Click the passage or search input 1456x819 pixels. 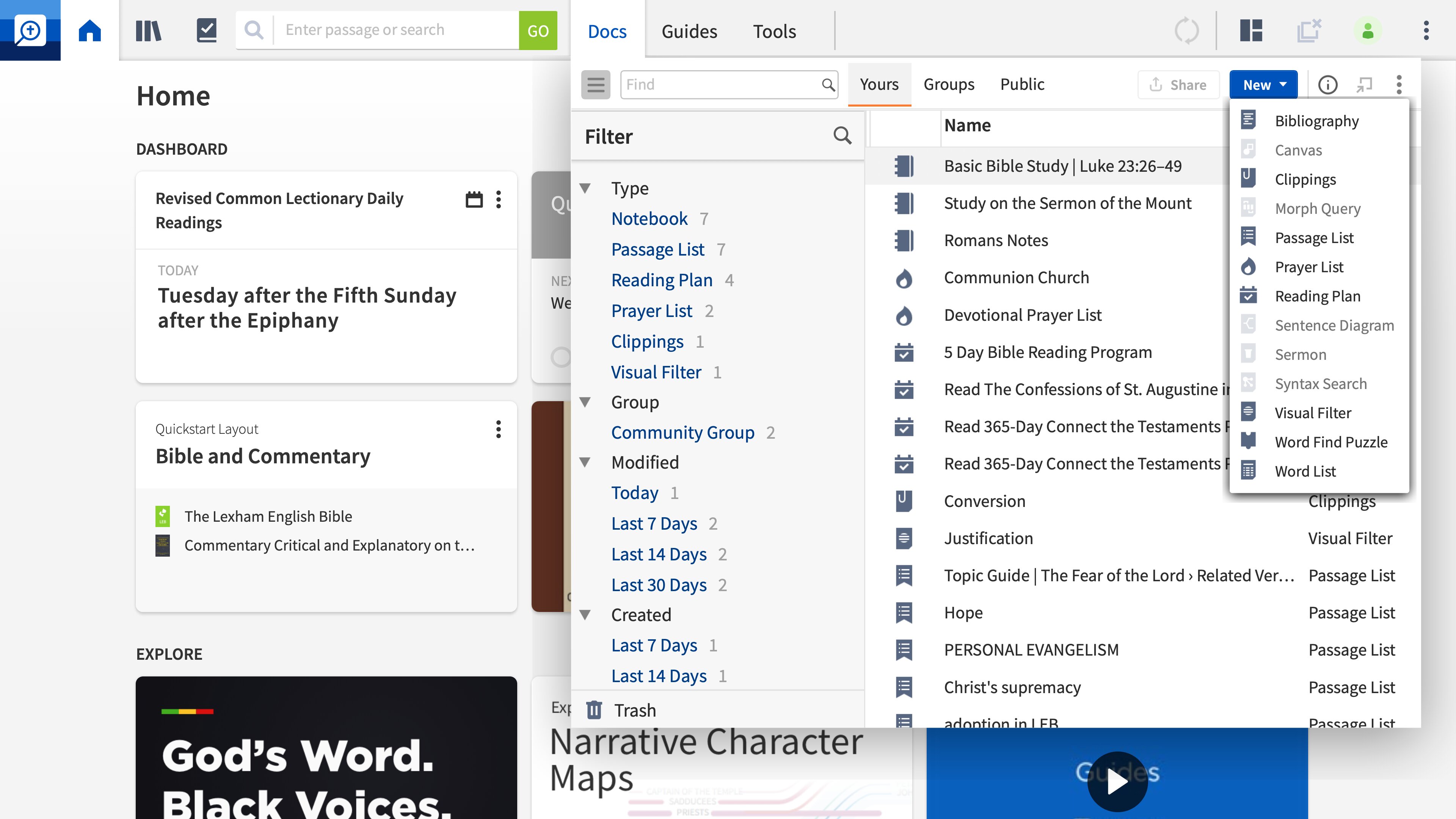(395, 30)
